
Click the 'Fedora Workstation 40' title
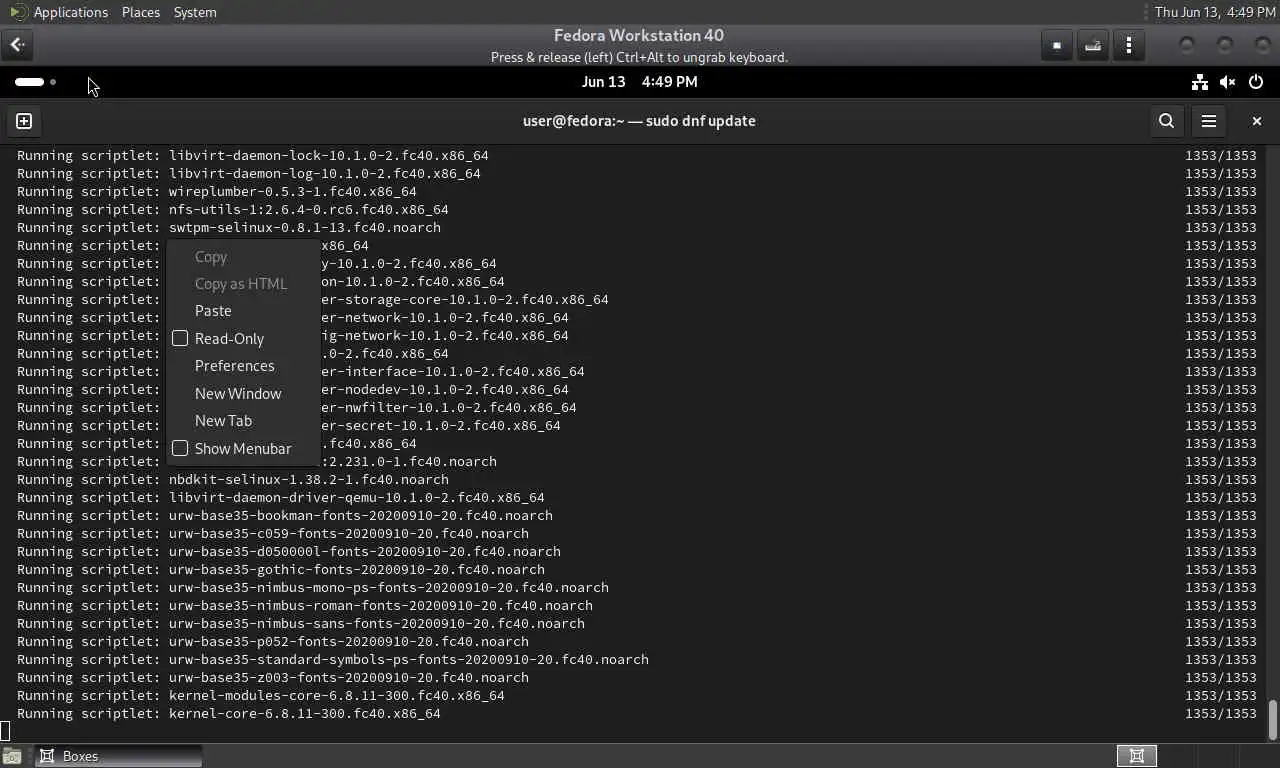tap(639, 36)
